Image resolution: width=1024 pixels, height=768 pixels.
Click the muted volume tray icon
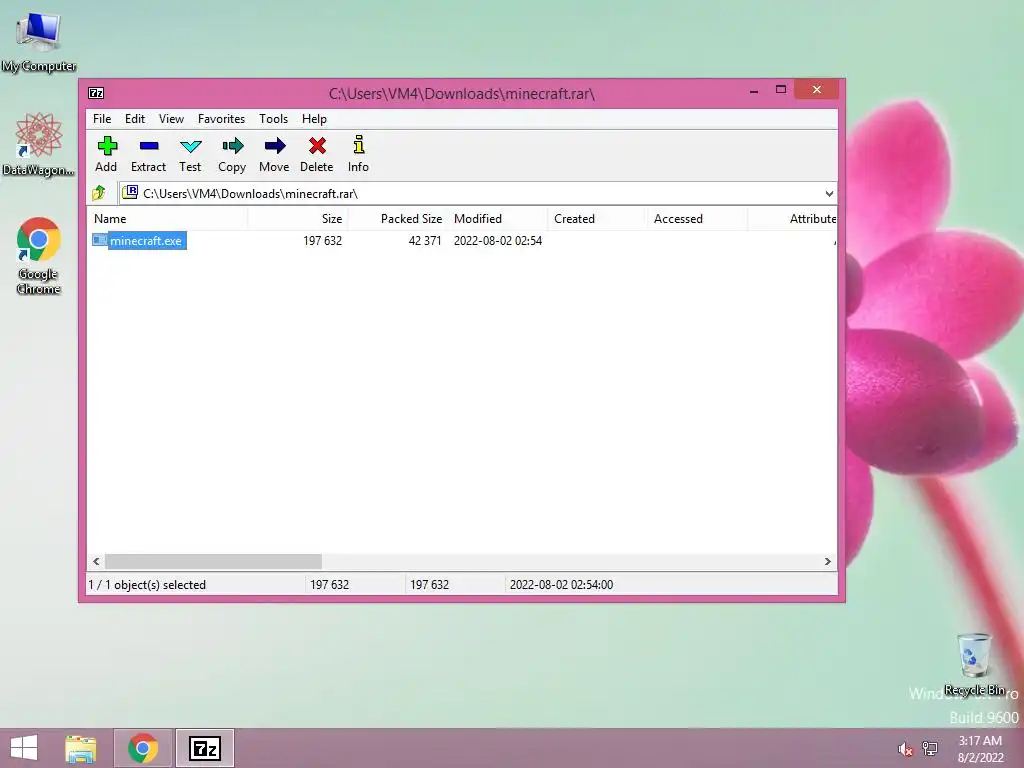(x=904, y=749)
